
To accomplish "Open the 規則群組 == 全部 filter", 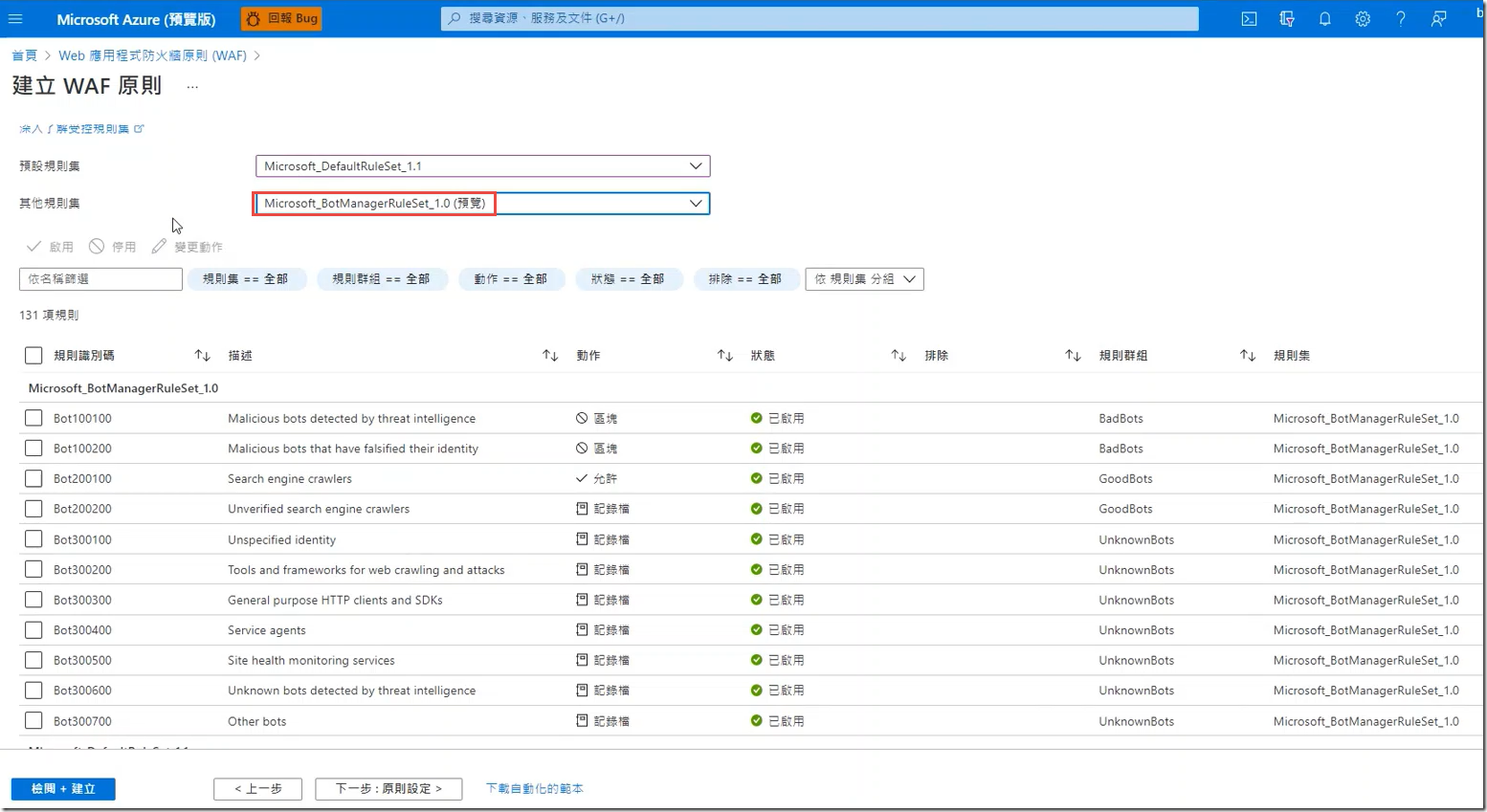I will point(382,279).
